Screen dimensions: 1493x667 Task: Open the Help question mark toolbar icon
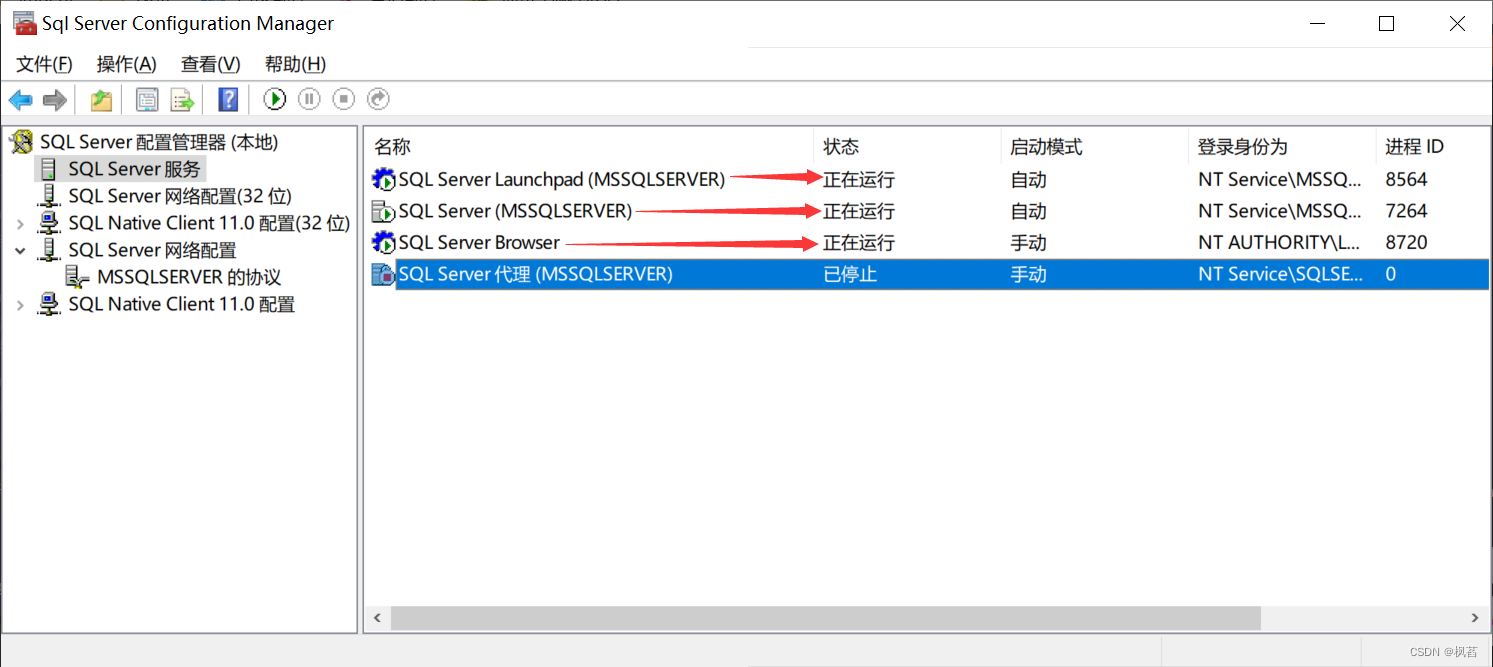pyautogui.click(x=228, y=99)
